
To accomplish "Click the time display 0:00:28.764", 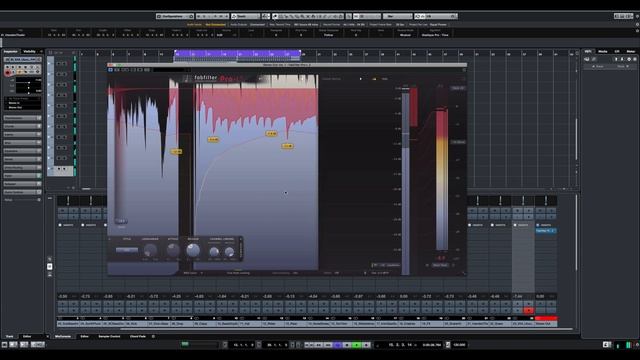I will click(431, 345).
